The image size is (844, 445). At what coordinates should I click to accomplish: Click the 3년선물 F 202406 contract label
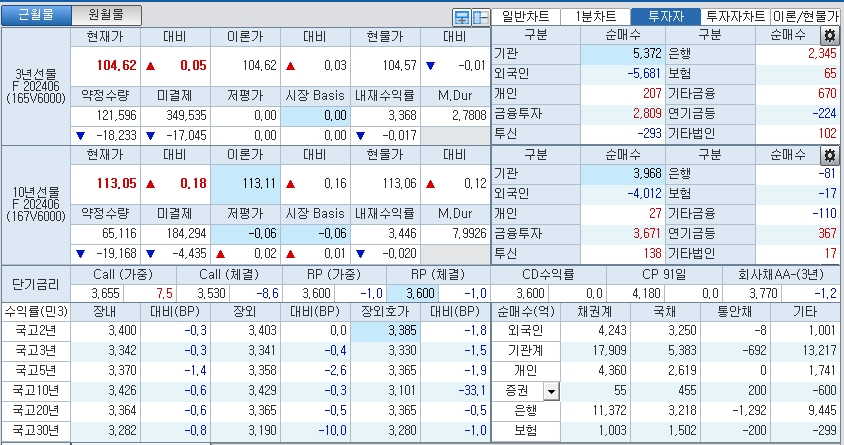pos(36,85)
